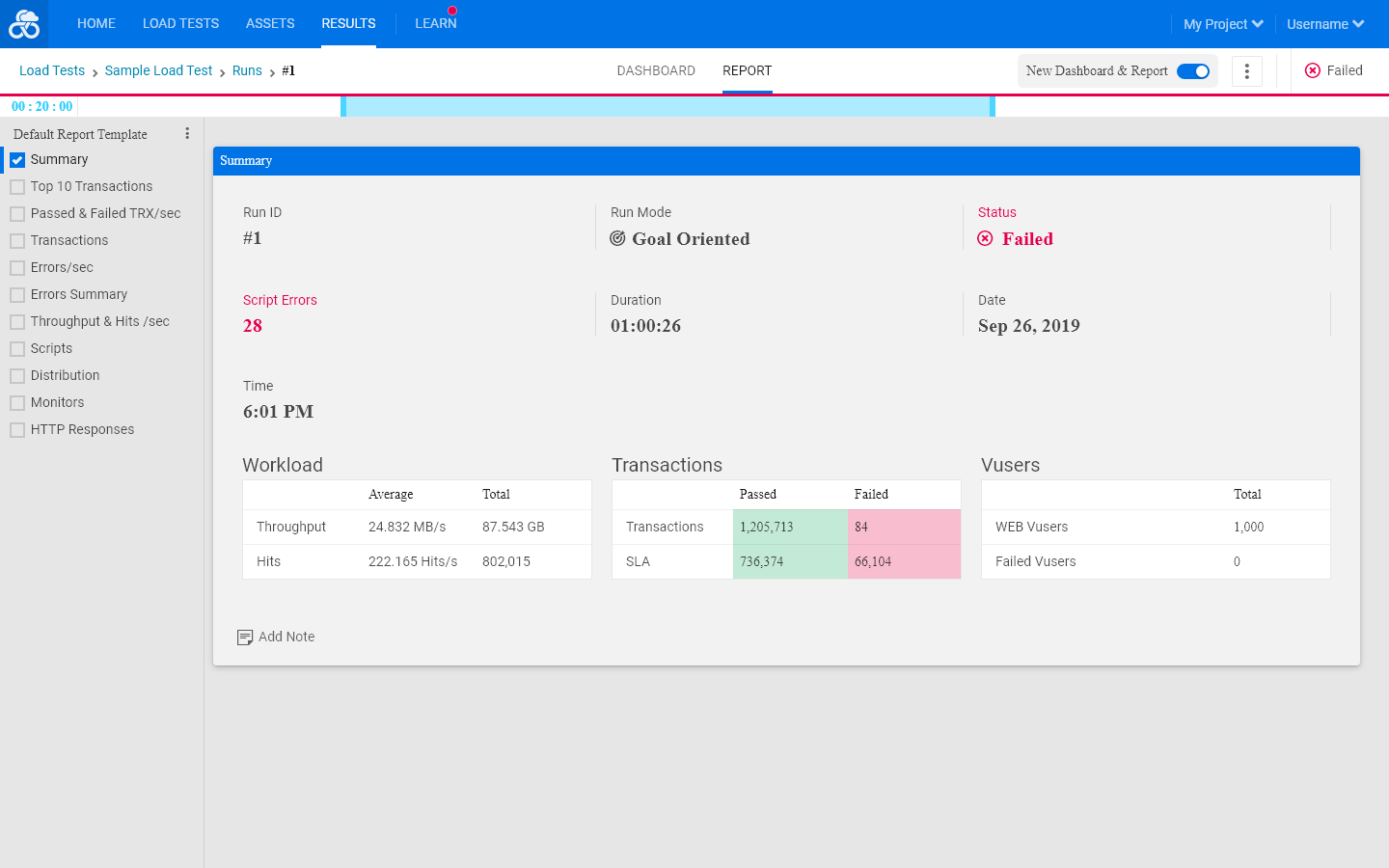Open the LOAD TESTS menu
The image size is (1389, 868).
point(180,23)
